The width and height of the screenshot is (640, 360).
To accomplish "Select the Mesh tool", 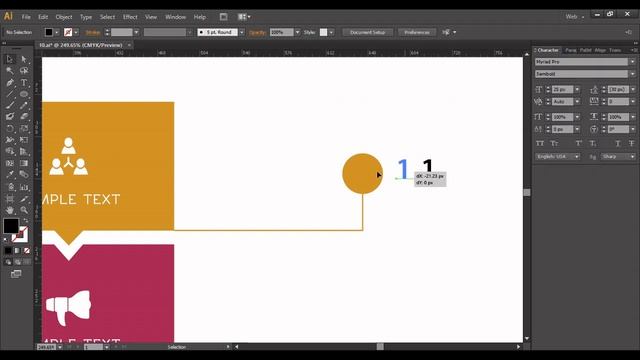I will pyautogui.click(x=9, y=163).
